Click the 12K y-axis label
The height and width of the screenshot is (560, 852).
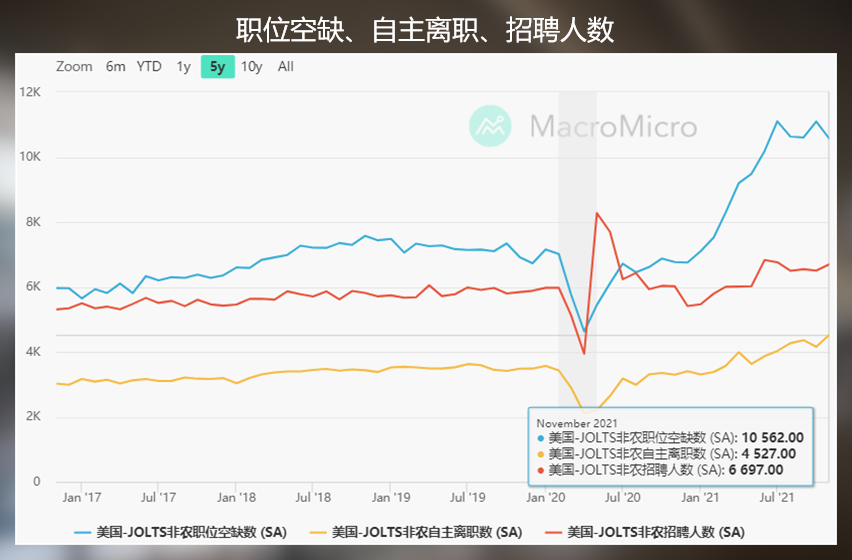point(30,92)
